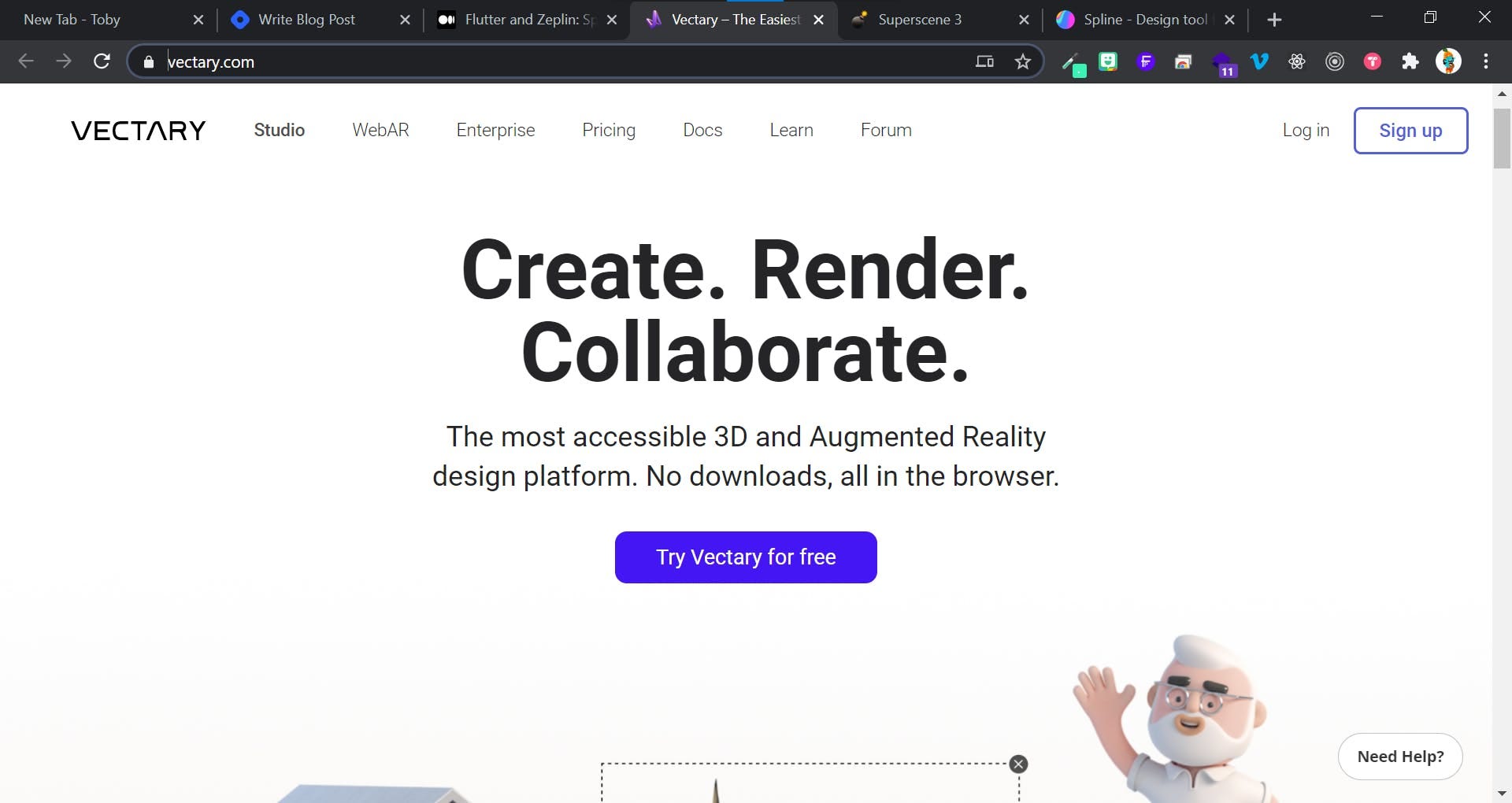
Task: Open the Enterprise nav item
Action: coord(495,130)
